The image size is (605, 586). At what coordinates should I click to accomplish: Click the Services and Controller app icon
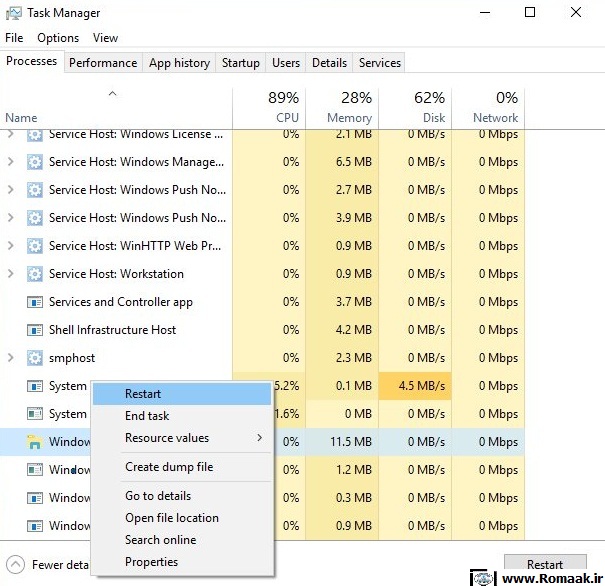[35, 302]
